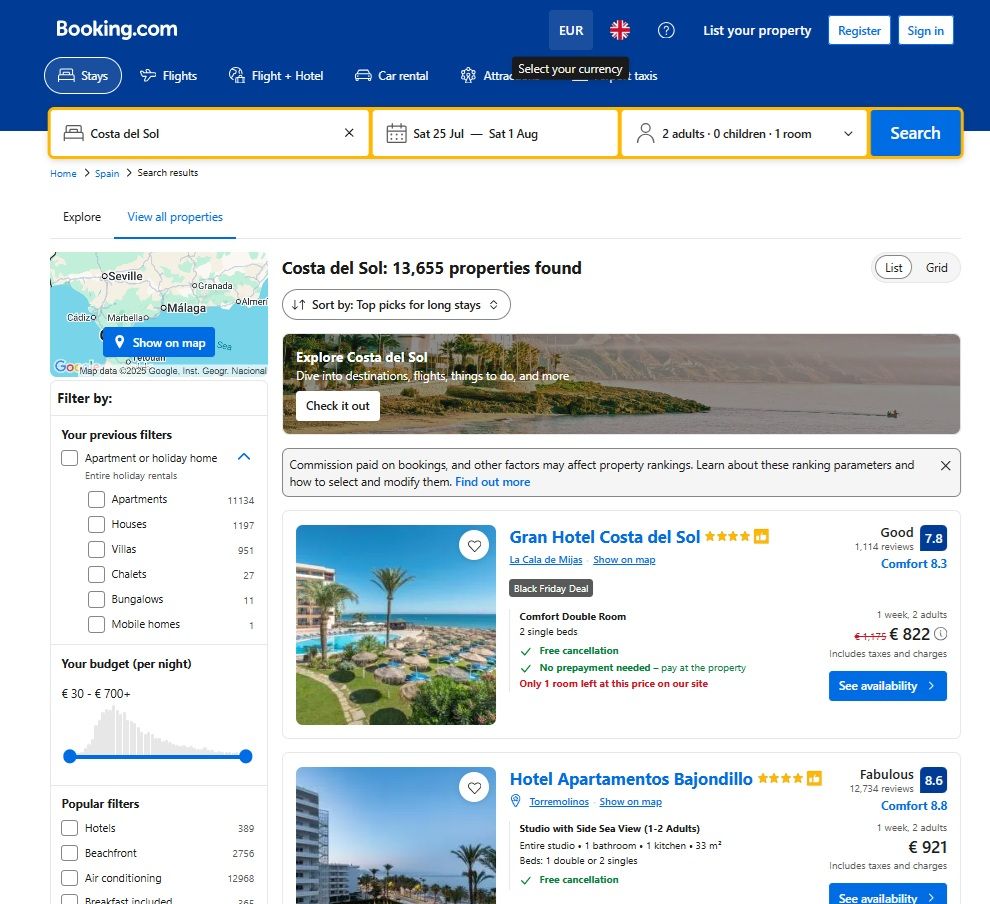The height and width of the screenshot is (904, 990).
Task: Select the Flights navigation tab
Action: point(168,76)
